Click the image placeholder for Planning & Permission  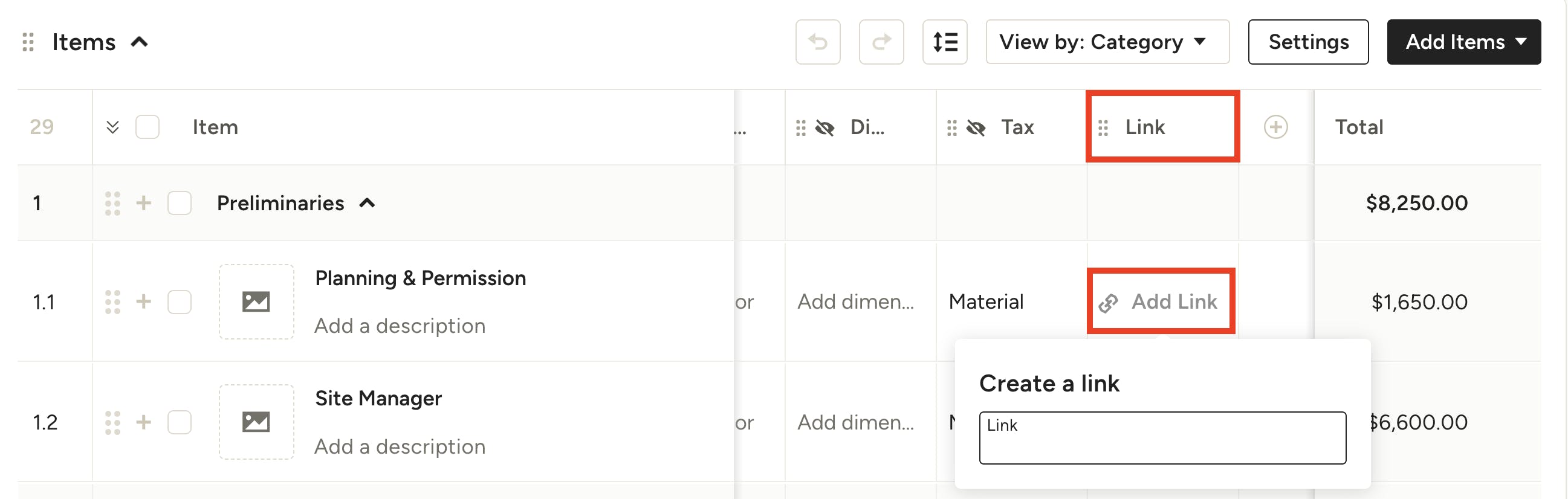(256, 302)
